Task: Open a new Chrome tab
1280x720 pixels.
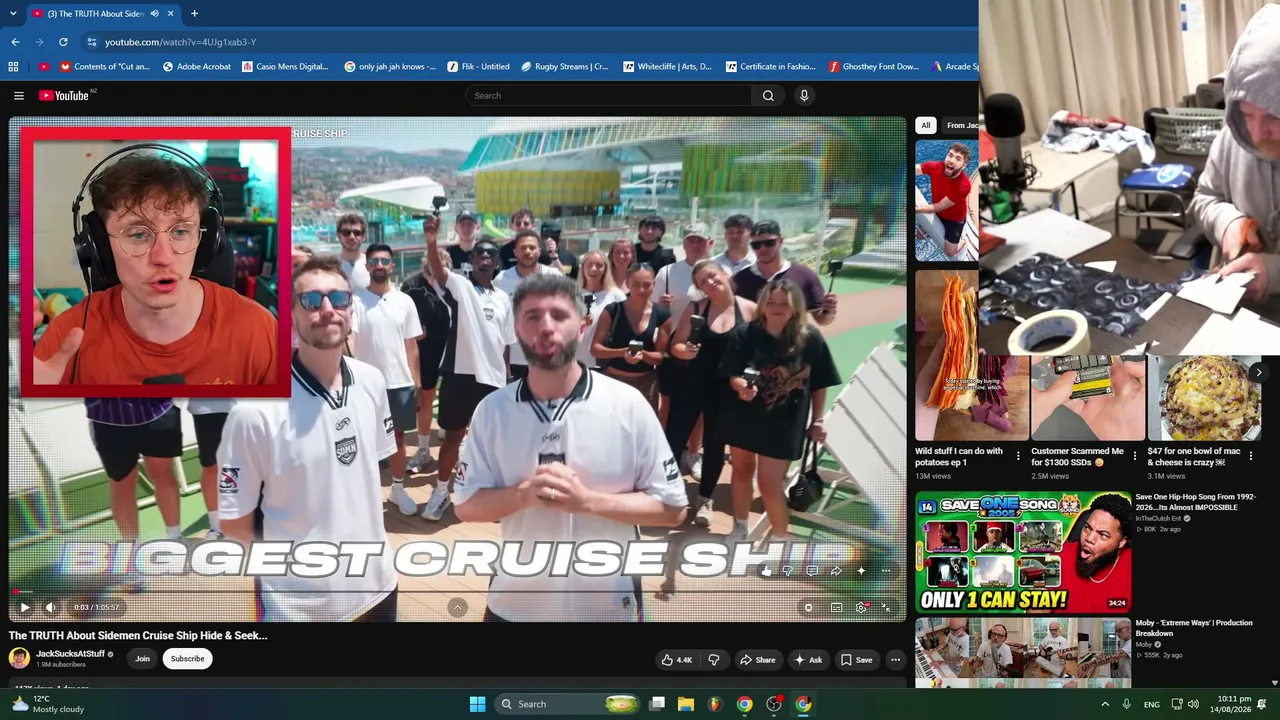Action: pyautogui.click(x=194, y=14)
